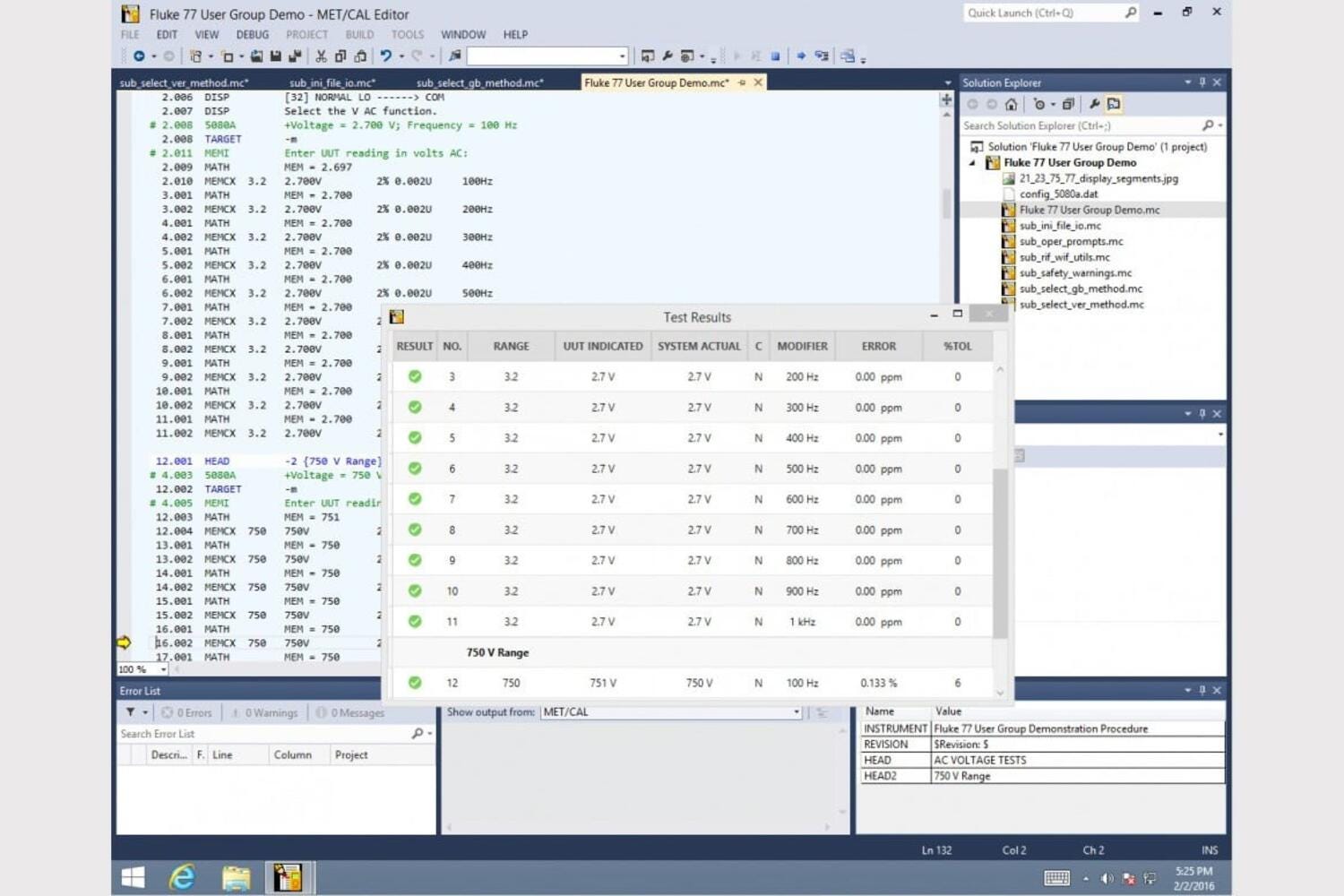Click the Navigate Backward toolbar icon

coord(139,56)
